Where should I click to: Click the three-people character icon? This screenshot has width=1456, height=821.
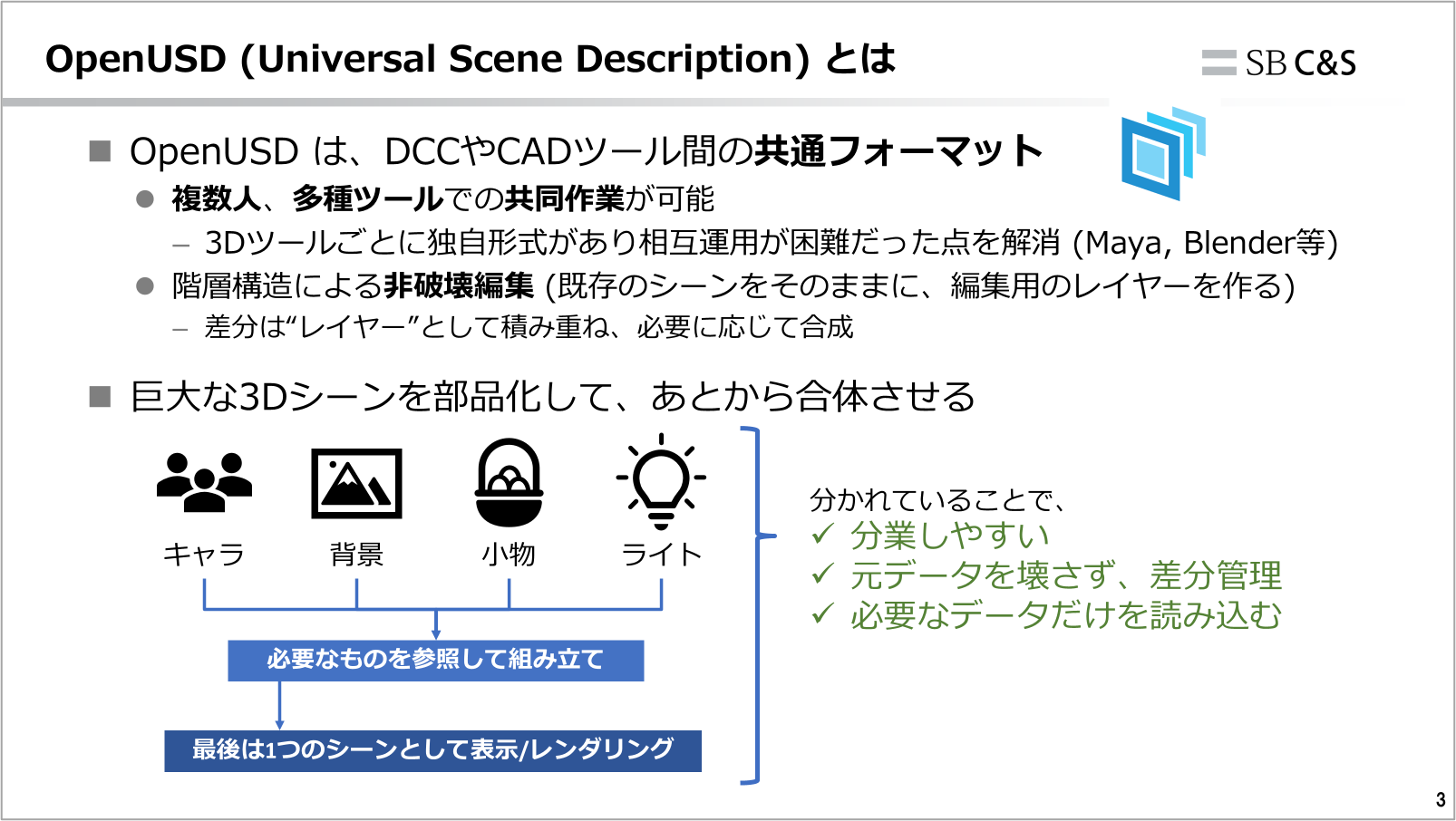pos(204,482)
